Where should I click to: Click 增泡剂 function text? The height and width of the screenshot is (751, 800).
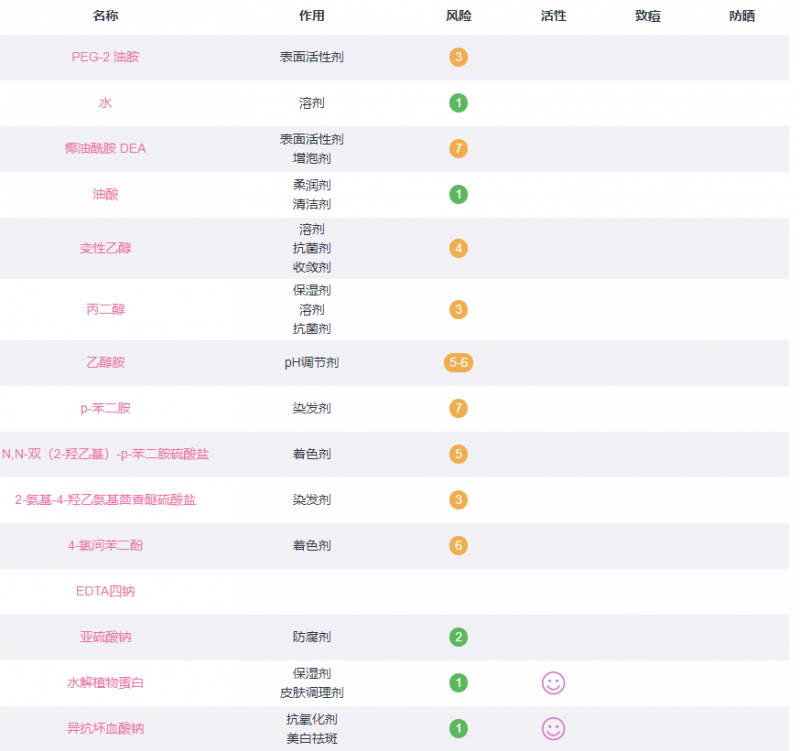pos(312,158)
